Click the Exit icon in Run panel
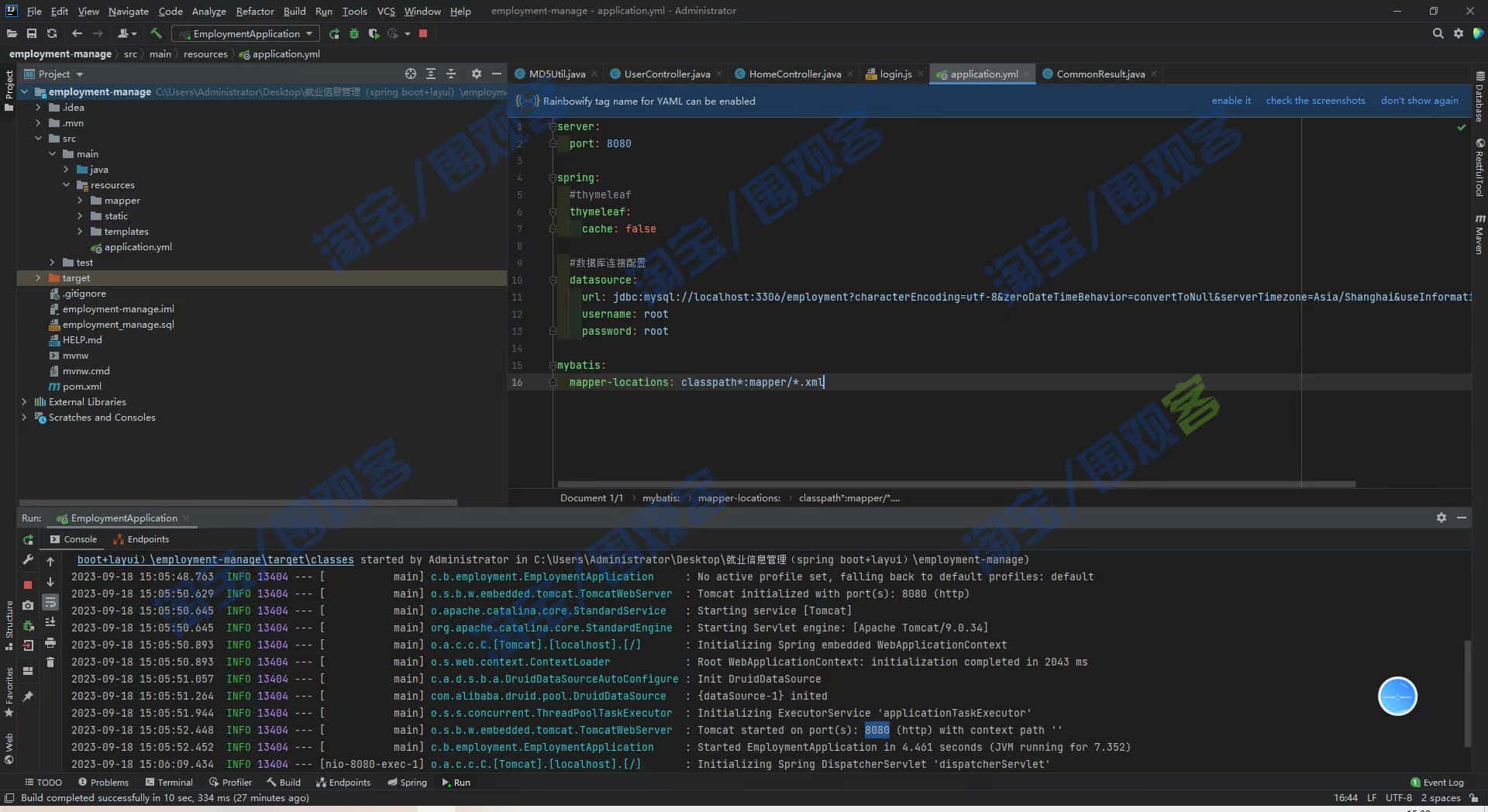Viewport: 1488px width, 812px height. point(28,645)
